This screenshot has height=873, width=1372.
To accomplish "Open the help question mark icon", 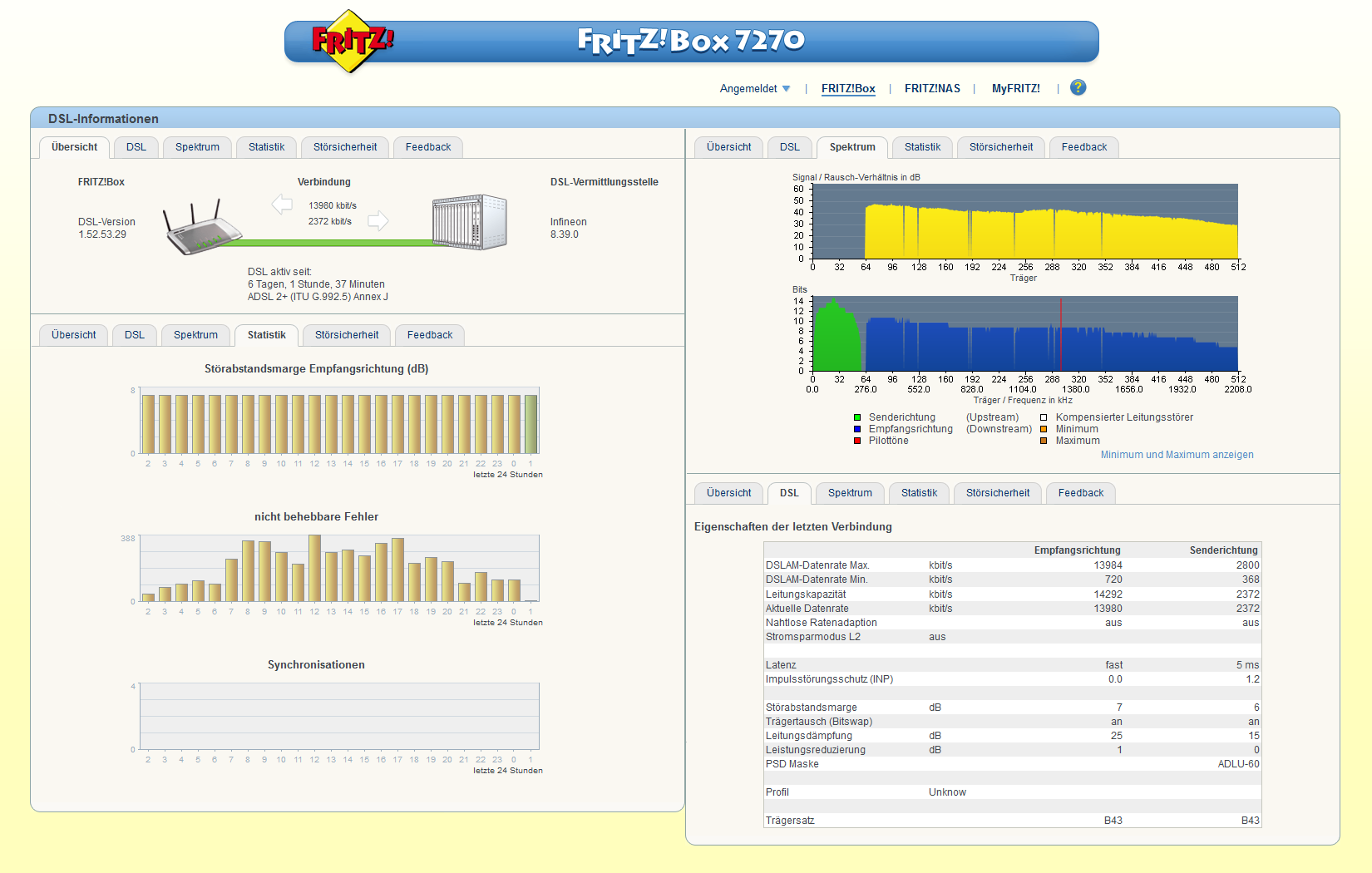I will point(1078,87).
